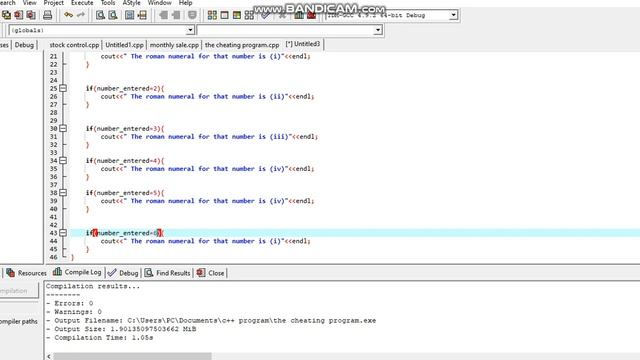Screen dimensions: 640x360
Task: Click the roman numeral (iii) cout line
Action: pyautogui.click(x=209, y=137)
